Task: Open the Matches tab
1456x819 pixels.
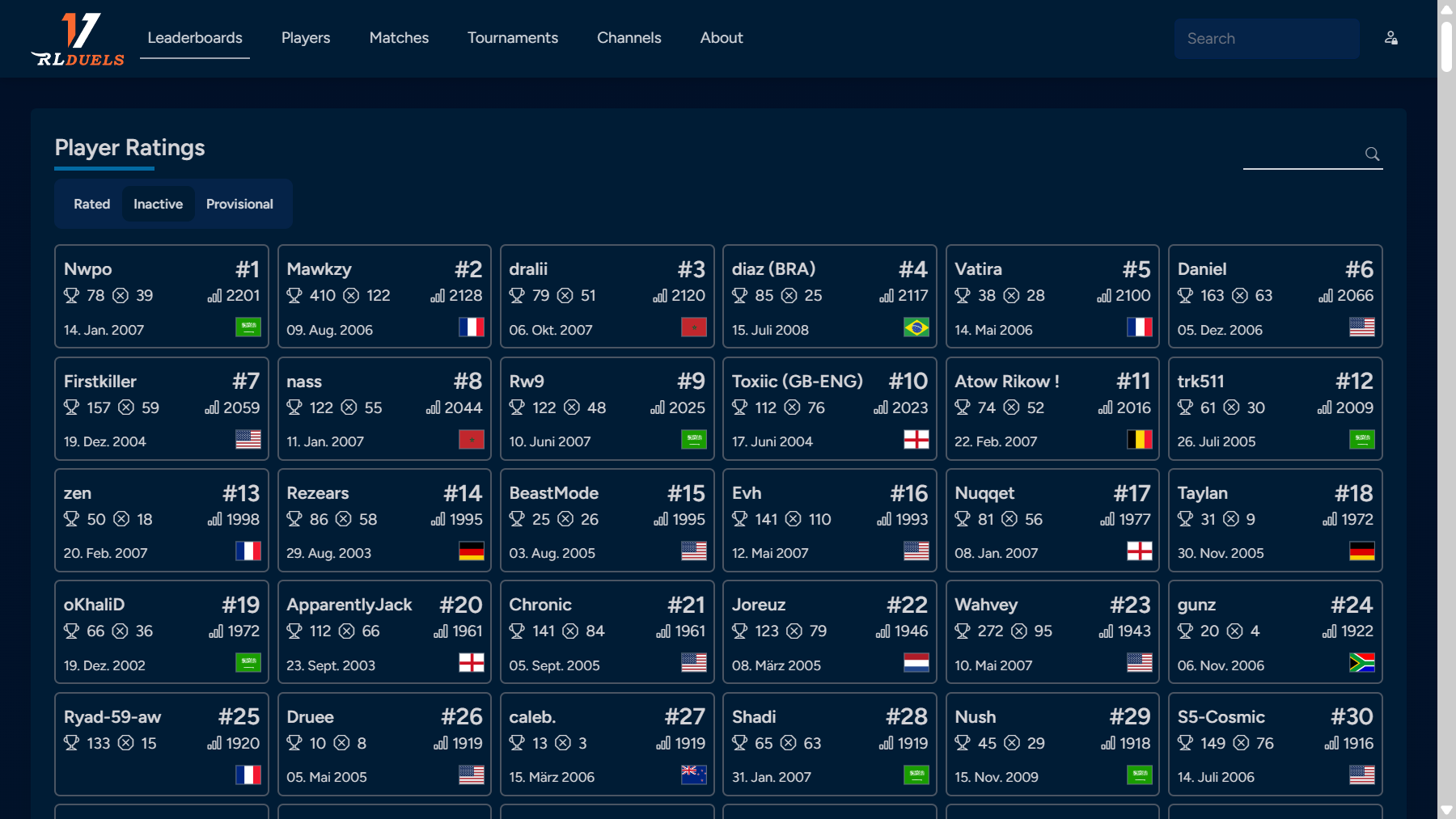Action: [399, 38]
